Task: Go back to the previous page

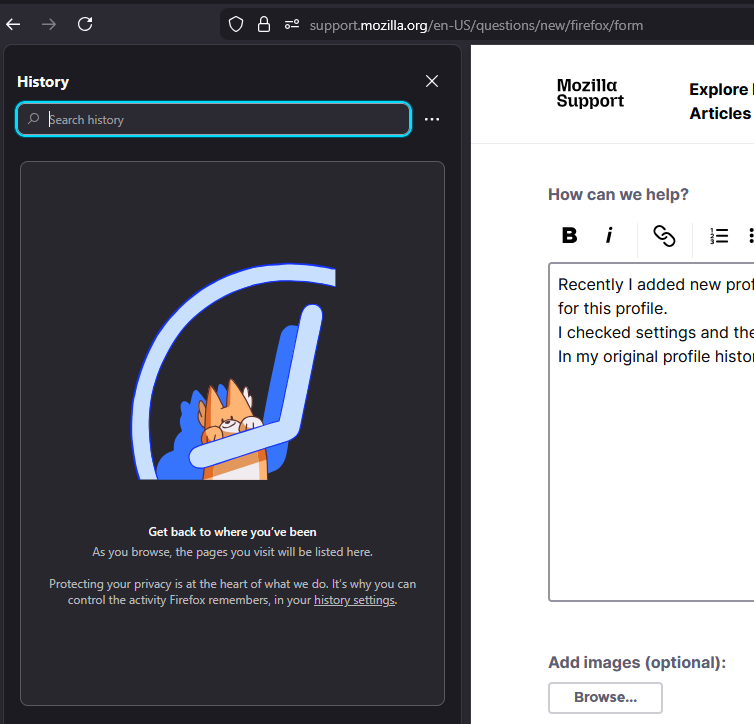Action: 13,24
